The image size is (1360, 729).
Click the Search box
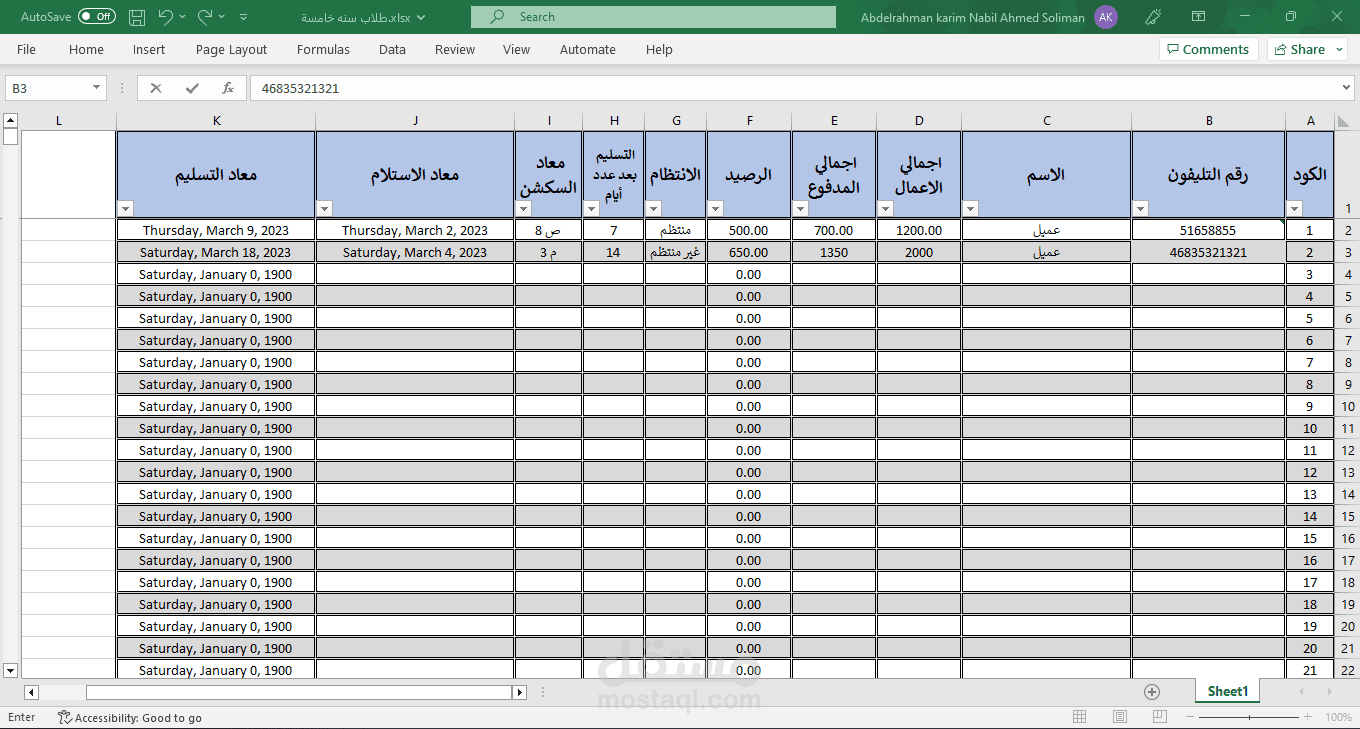click(x=653, y=17)
